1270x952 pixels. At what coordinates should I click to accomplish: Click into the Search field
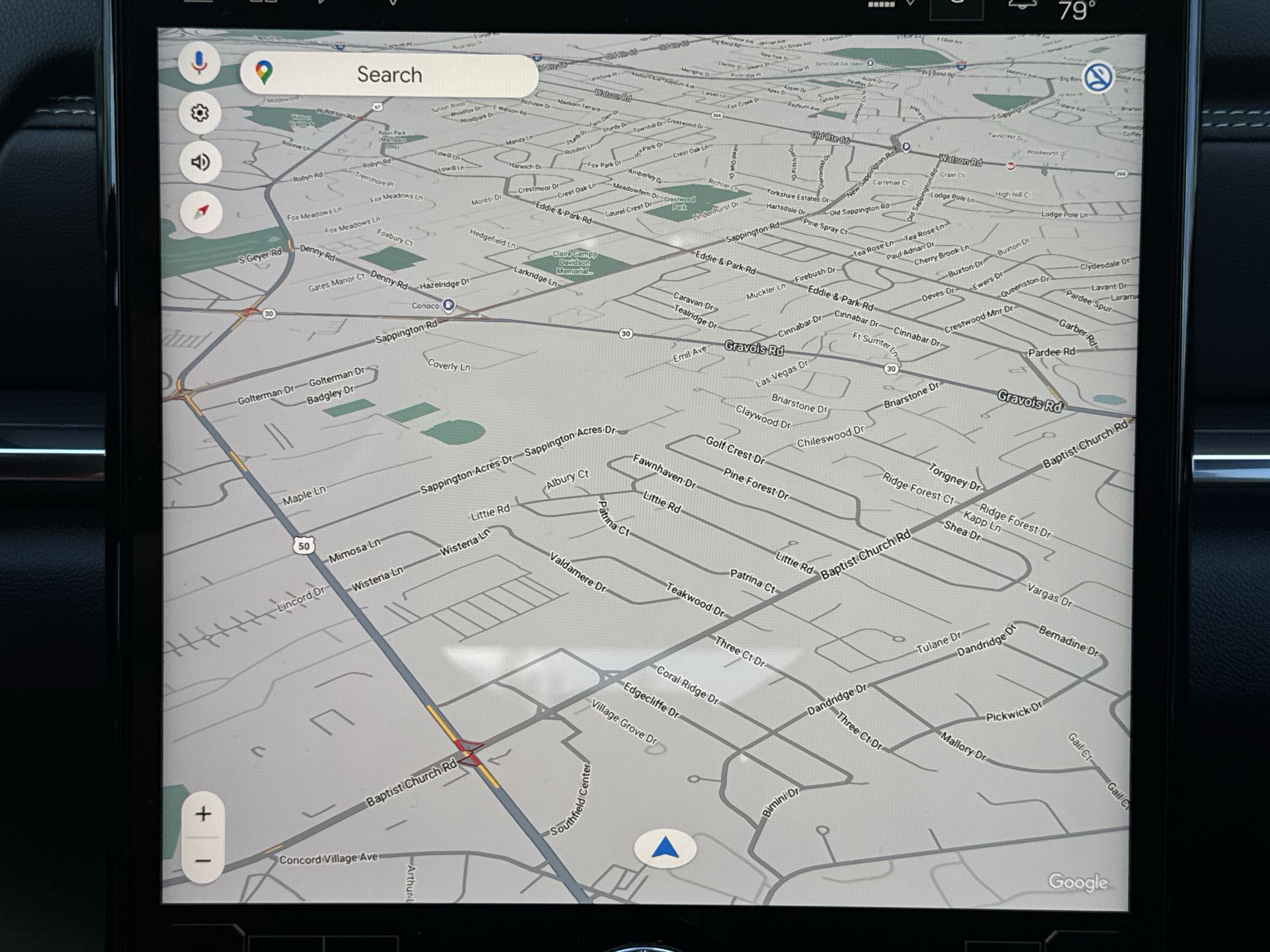pyautogui.click(x=390, y=75)
